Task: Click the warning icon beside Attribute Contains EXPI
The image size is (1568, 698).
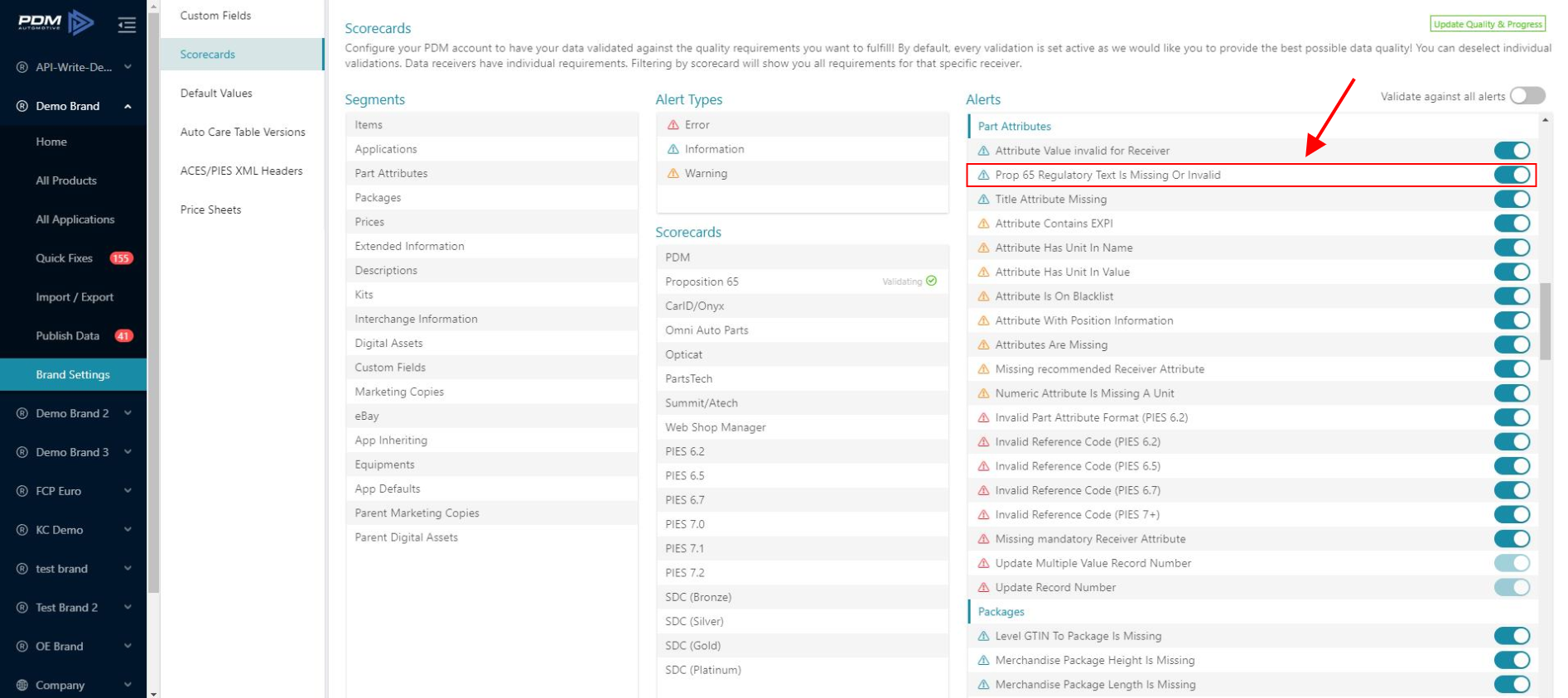Action: click(x=984, y=224)
